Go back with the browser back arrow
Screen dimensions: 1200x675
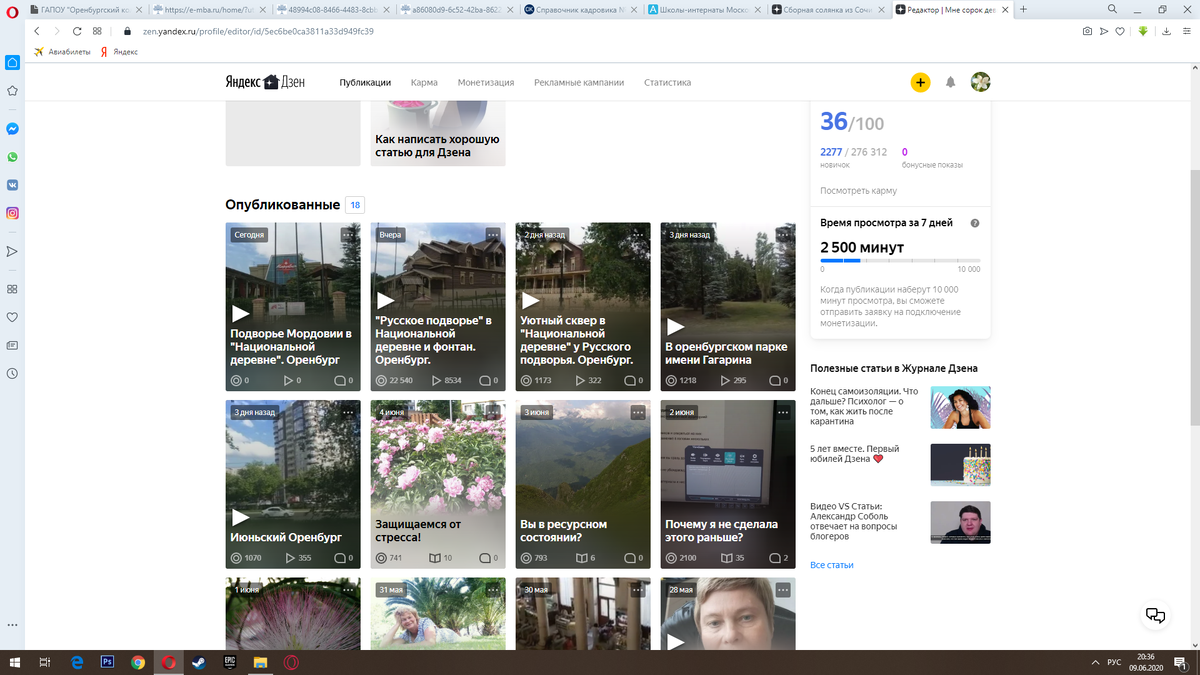(37, 31)
